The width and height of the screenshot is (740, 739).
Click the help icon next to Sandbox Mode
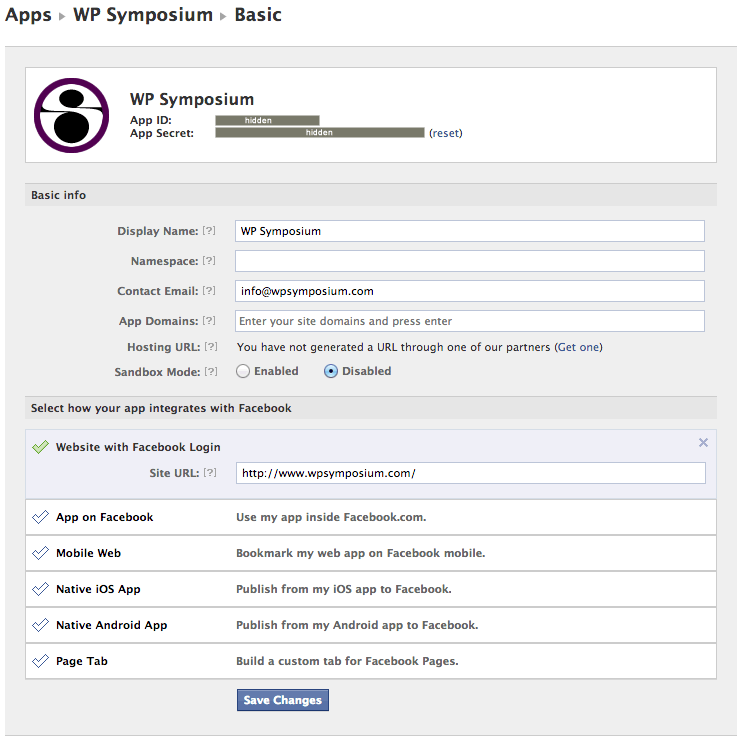[209, 371]
